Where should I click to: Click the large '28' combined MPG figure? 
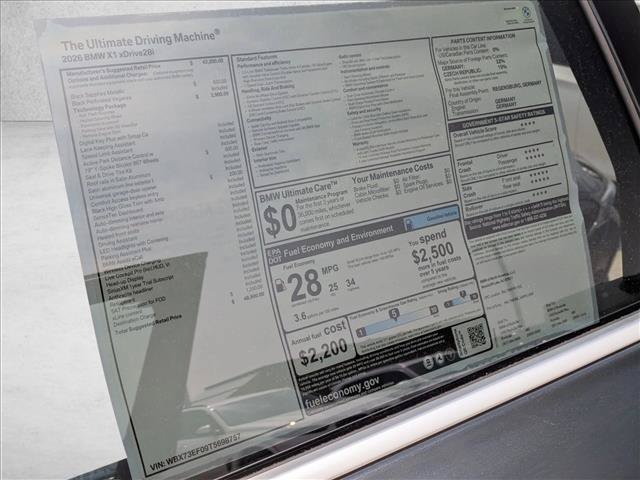click(304, 284)
